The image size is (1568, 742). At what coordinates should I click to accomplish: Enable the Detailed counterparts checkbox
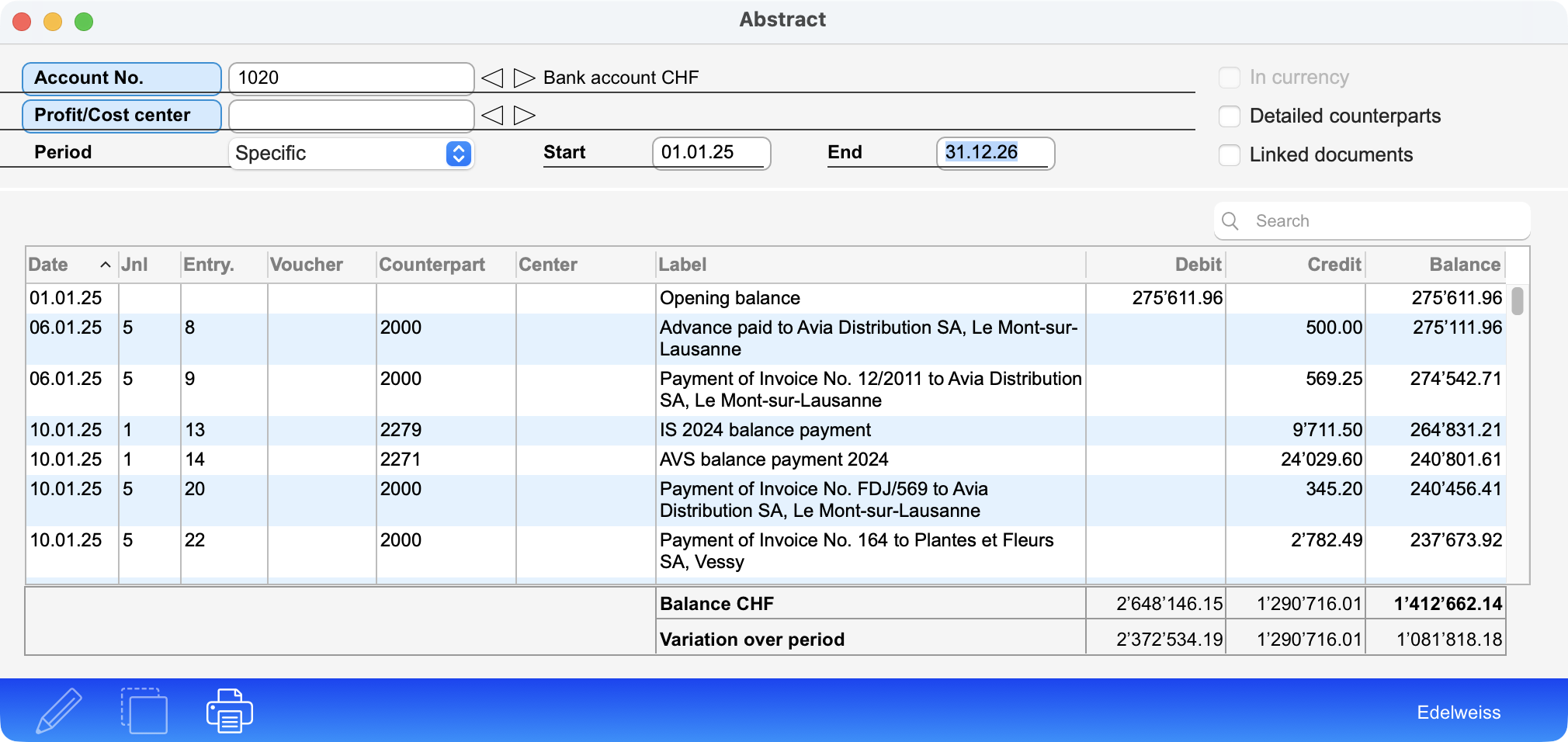pos(1230,116)
